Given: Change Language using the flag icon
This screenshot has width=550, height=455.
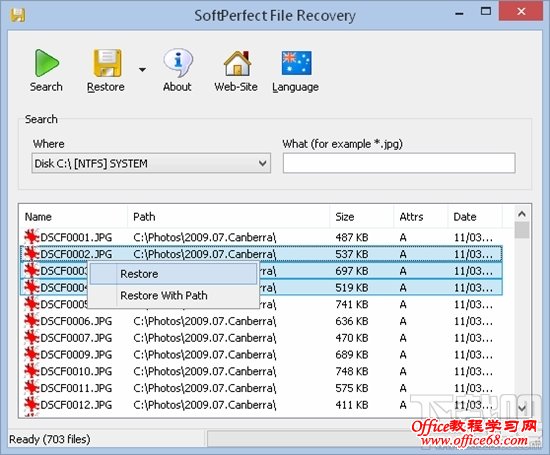Looking at the screenshot, I should click(x=296, y=71).
